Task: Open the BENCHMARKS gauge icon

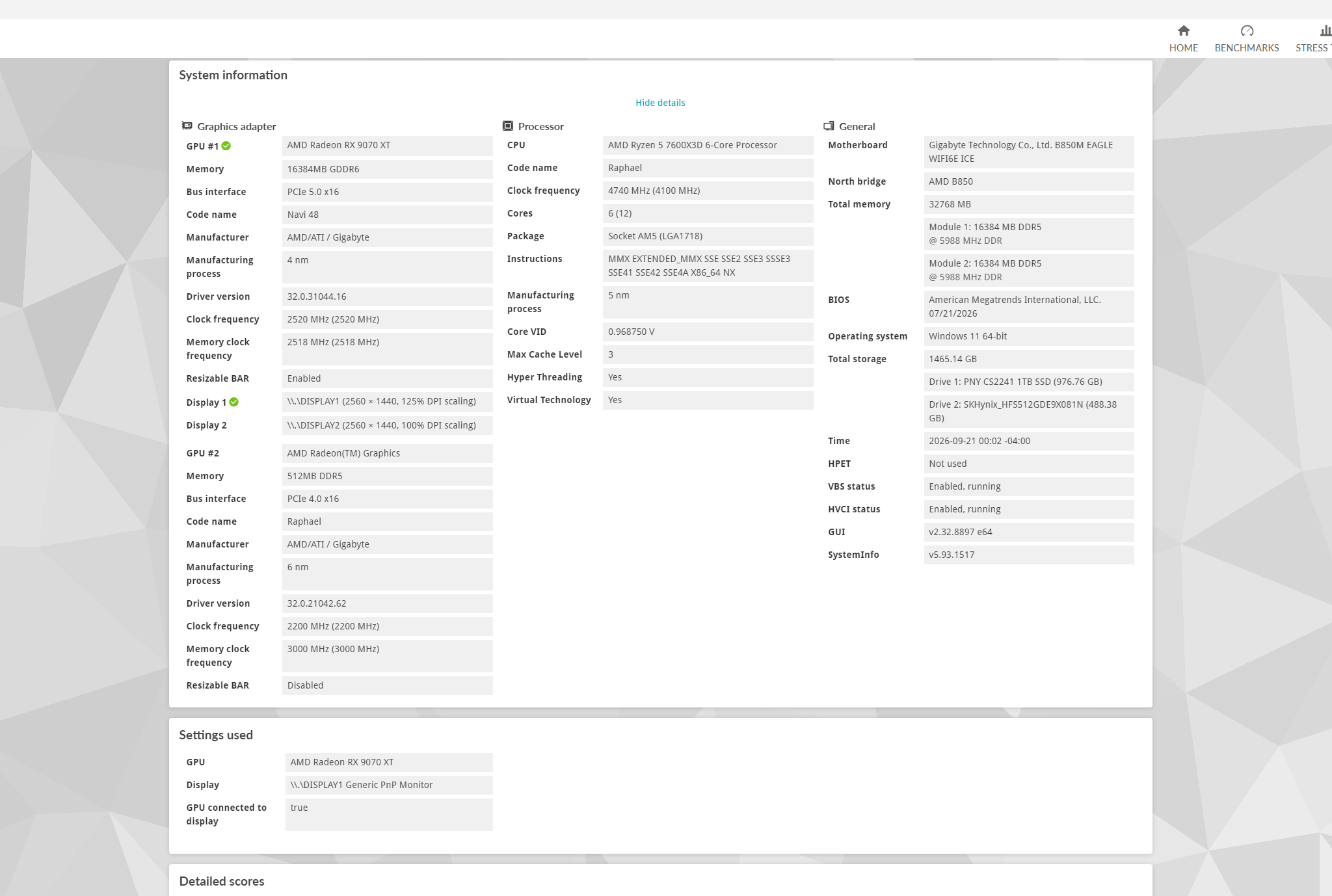Action: [x=1246, y=31]
